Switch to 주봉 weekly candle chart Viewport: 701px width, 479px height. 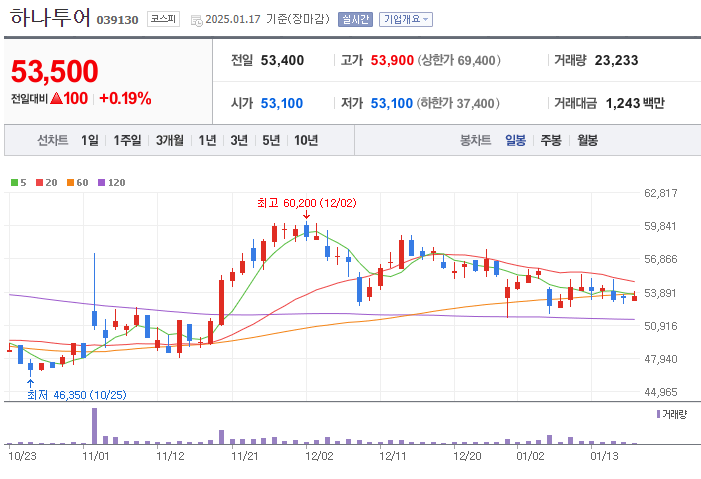[551, 140]
